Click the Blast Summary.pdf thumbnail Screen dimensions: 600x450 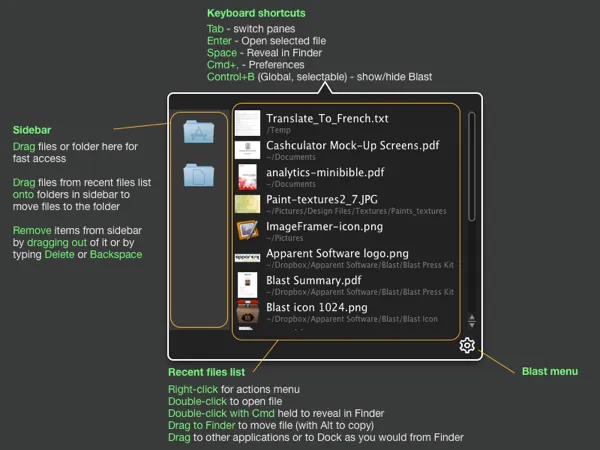click(248, 285)
